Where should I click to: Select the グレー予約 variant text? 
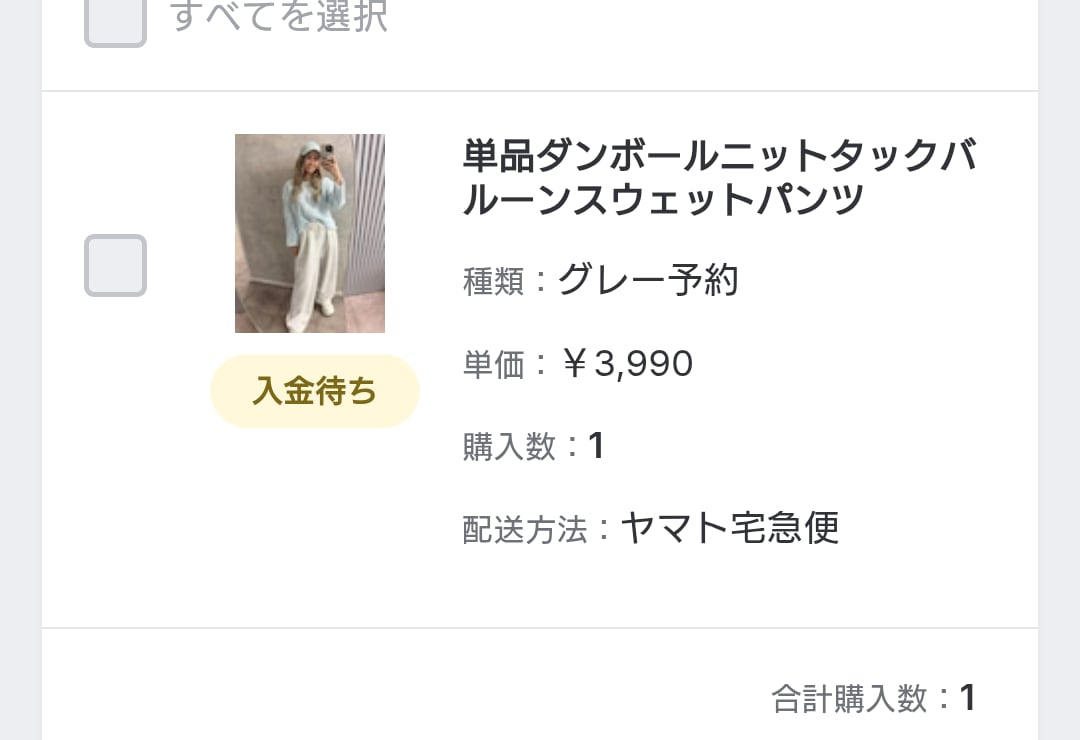[648, 281]
